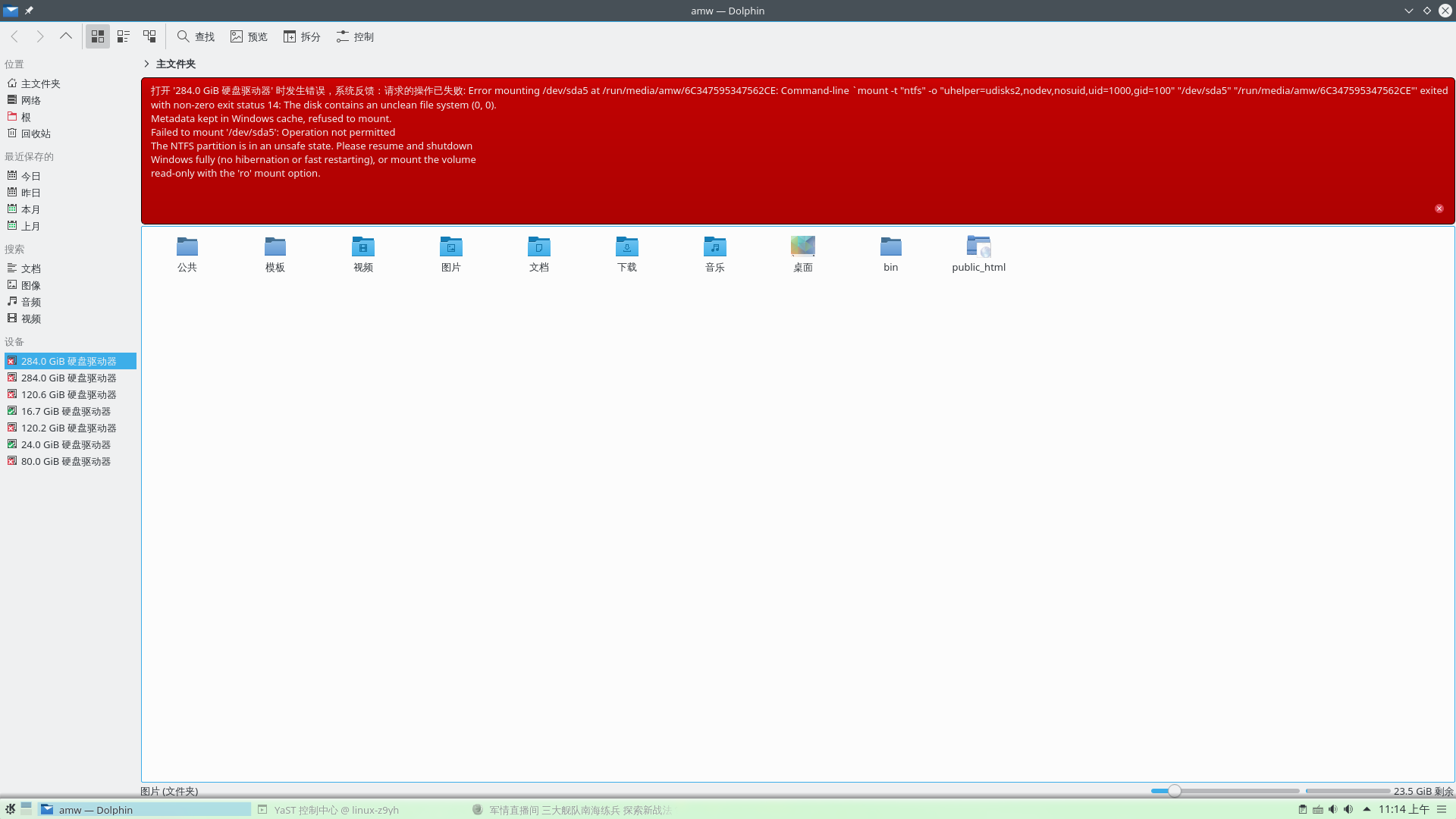Open the public_html folder
The width and height of the screenshot is (1456, 819).
[979, 254]
